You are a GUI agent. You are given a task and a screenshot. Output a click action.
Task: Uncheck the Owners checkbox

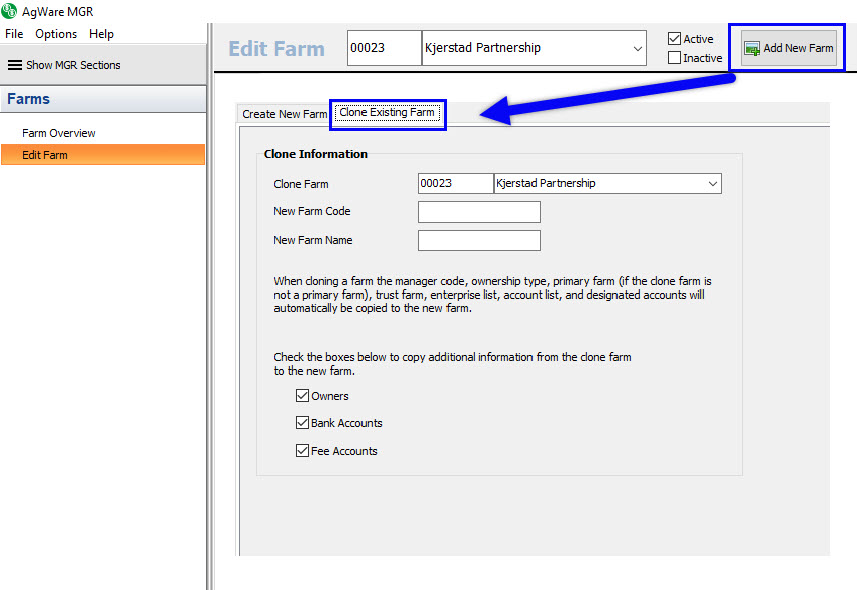point(302,396)
